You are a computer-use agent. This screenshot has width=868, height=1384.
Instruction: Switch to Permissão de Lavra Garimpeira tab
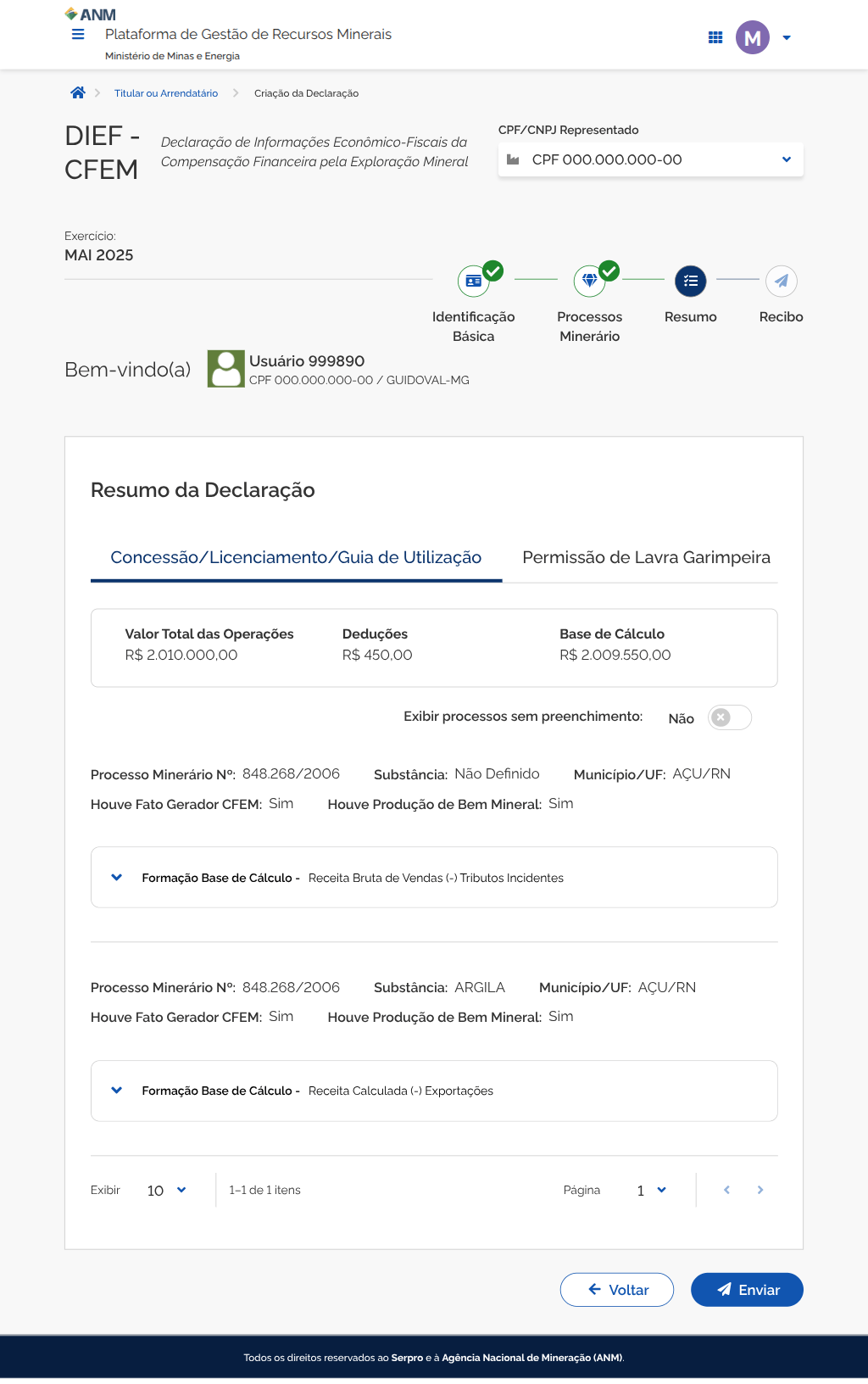[x=646, y=557]
